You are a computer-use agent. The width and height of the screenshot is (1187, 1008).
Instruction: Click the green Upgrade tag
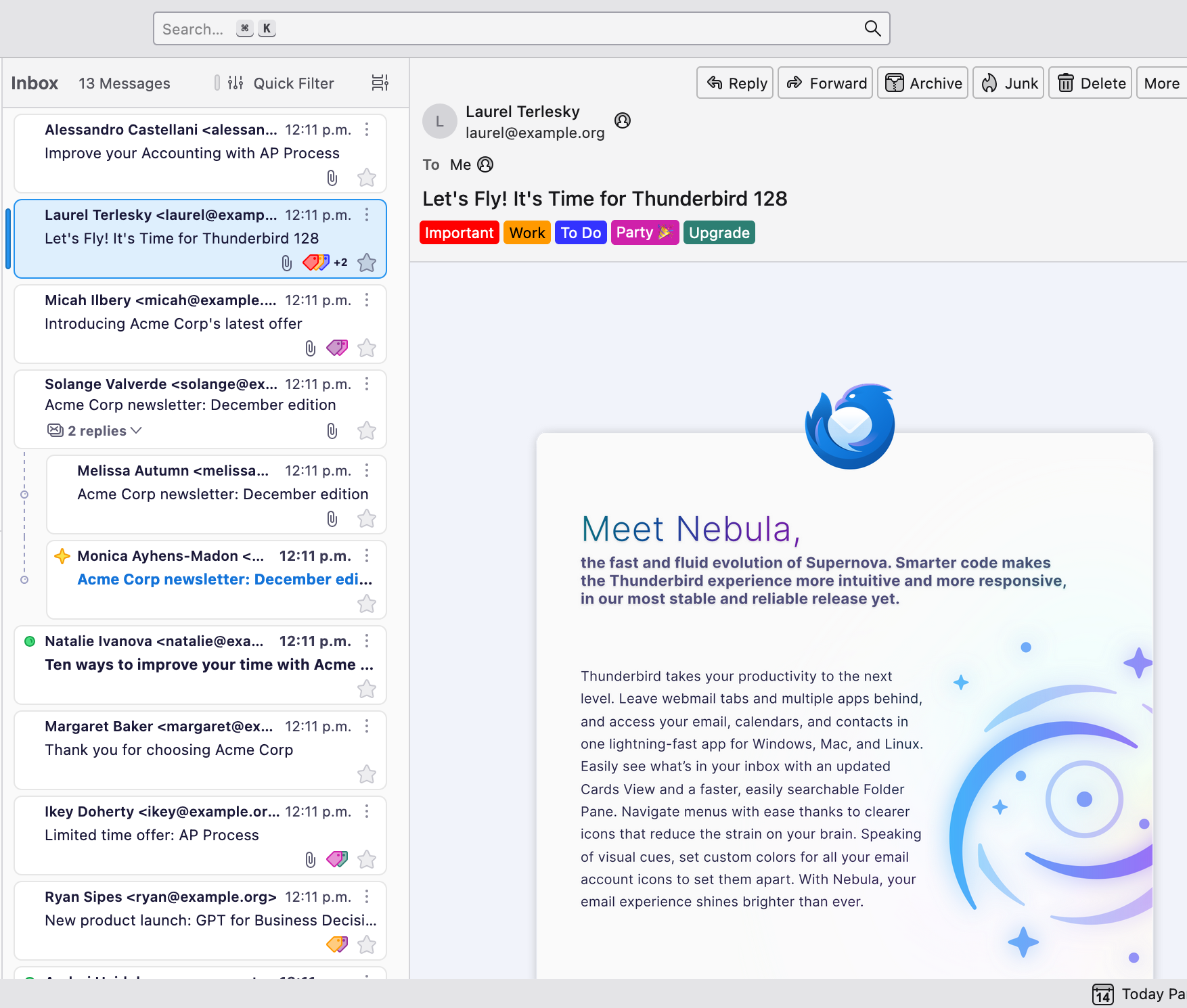point(719,233)
